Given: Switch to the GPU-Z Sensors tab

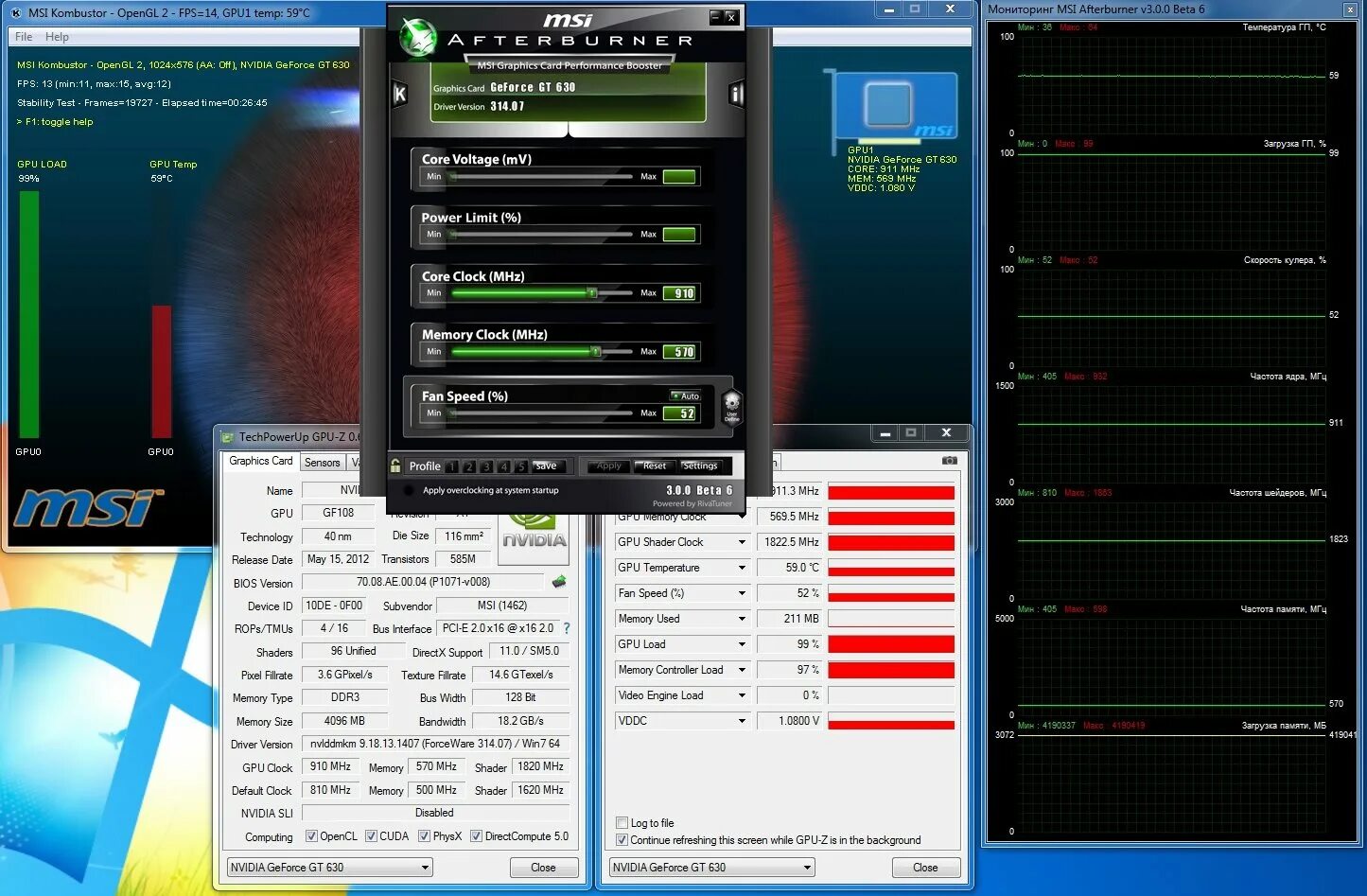Looking at the screenshot, I should (322, 463).
